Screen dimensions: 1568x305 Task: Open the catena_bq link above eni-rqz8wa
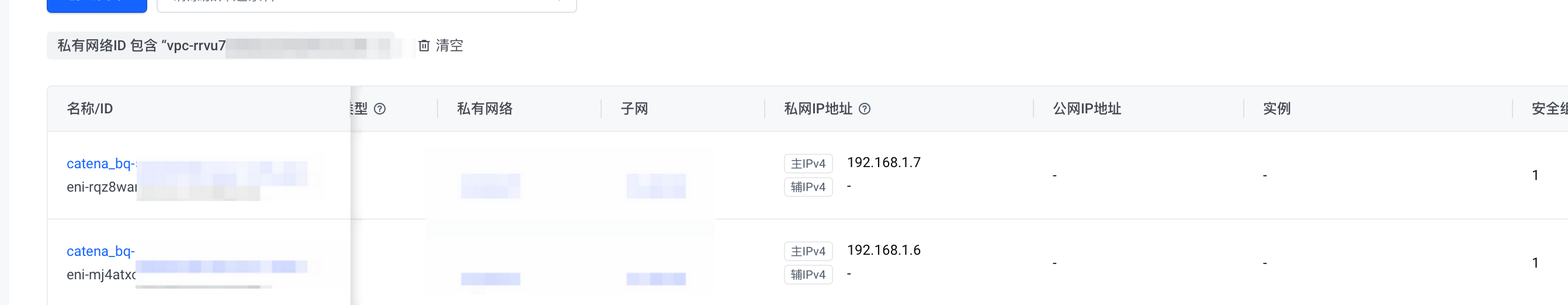click(x=101, y=164)
